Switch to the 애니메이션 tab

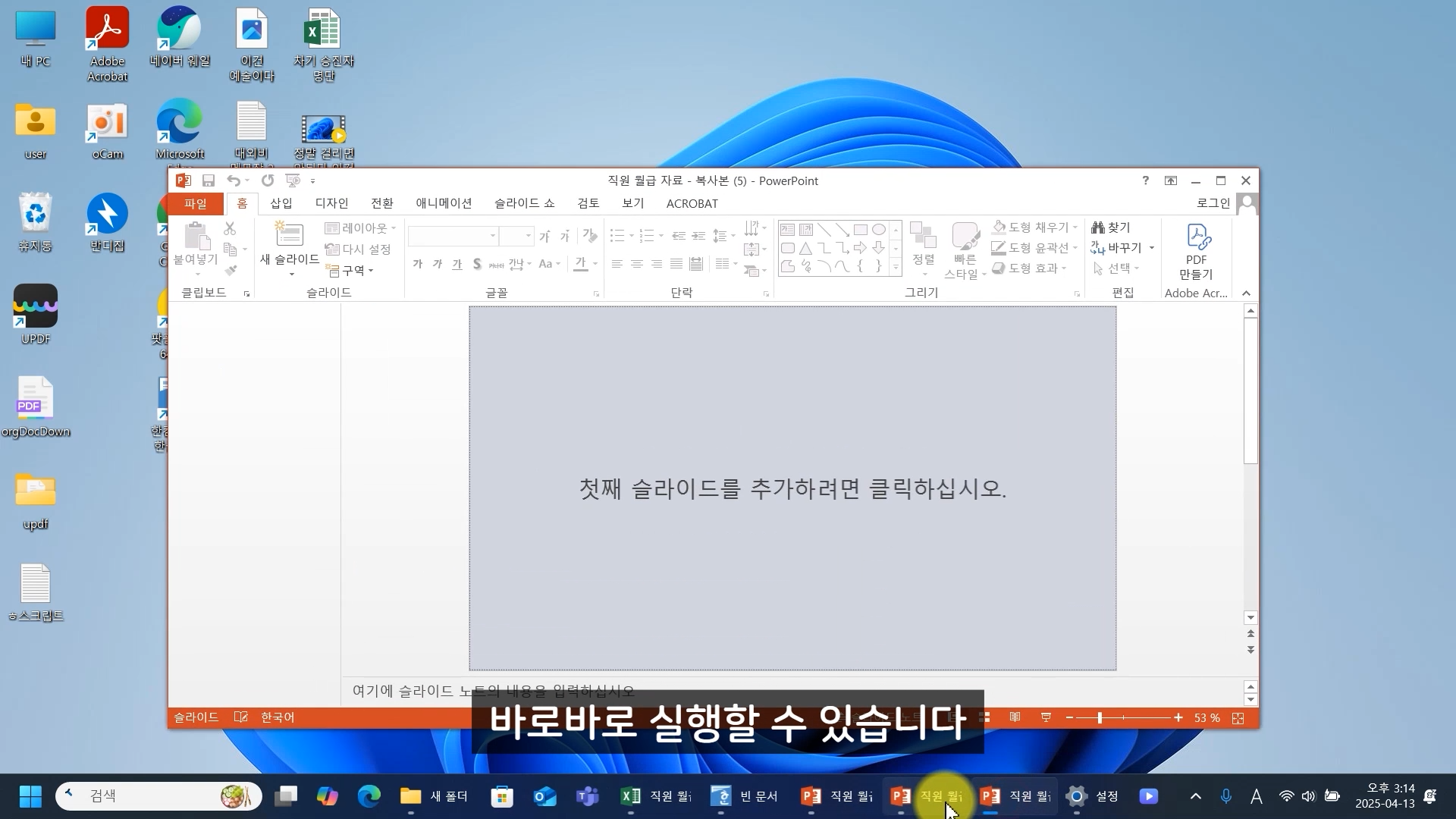pyautogui.click(x=444, y=203)
